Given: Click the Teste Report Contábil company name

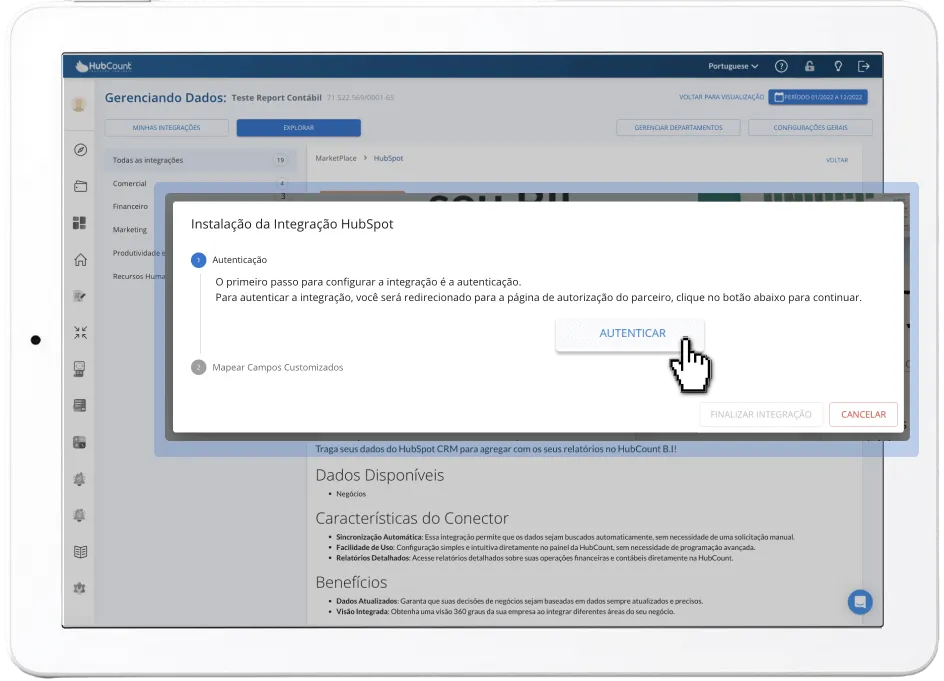Looking at the screenshot, I should pyautogui.click(x=276, y=98).
